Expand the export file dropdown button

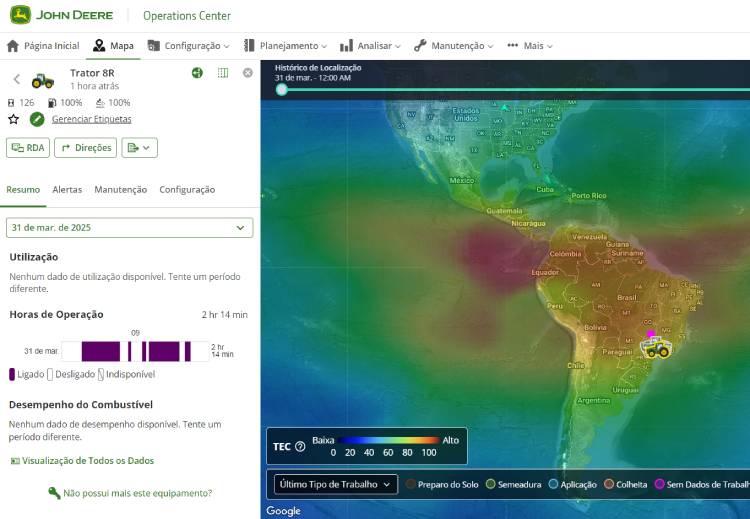[139, 148]
